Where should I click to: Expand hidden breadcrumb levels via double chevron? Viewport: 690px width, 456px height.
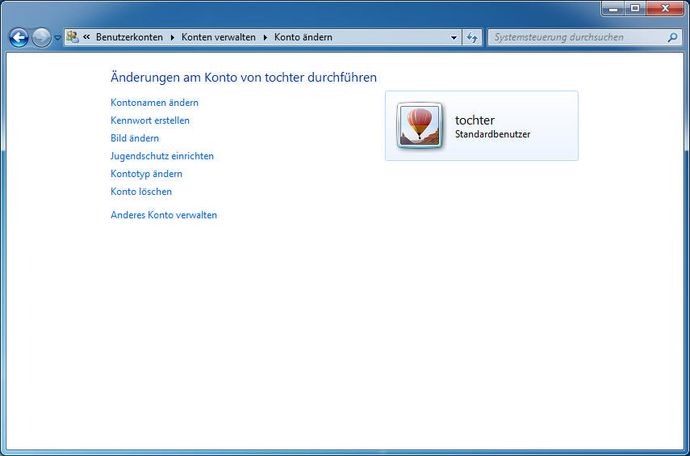(87, 37)
